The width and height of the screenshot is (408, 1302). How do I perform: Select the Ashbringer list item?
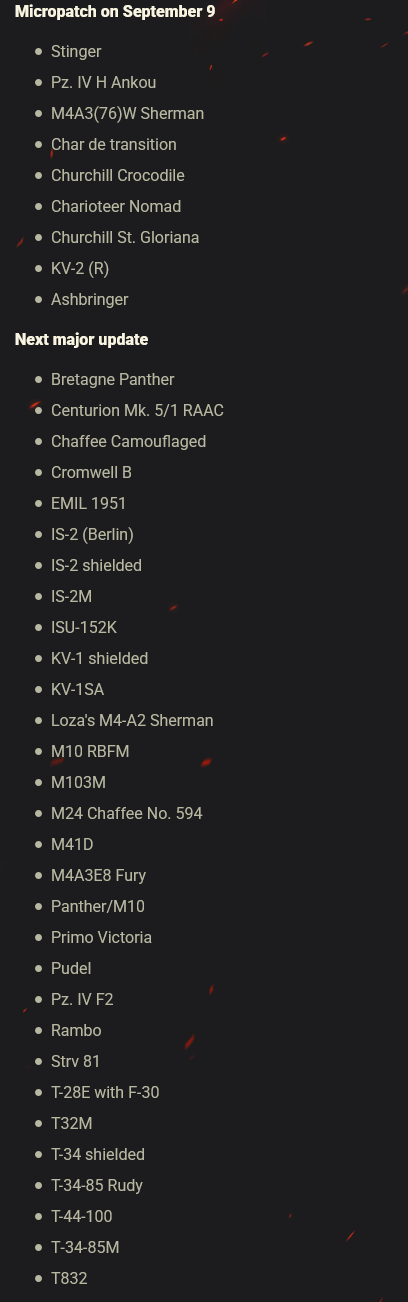(x=90, y=299)
